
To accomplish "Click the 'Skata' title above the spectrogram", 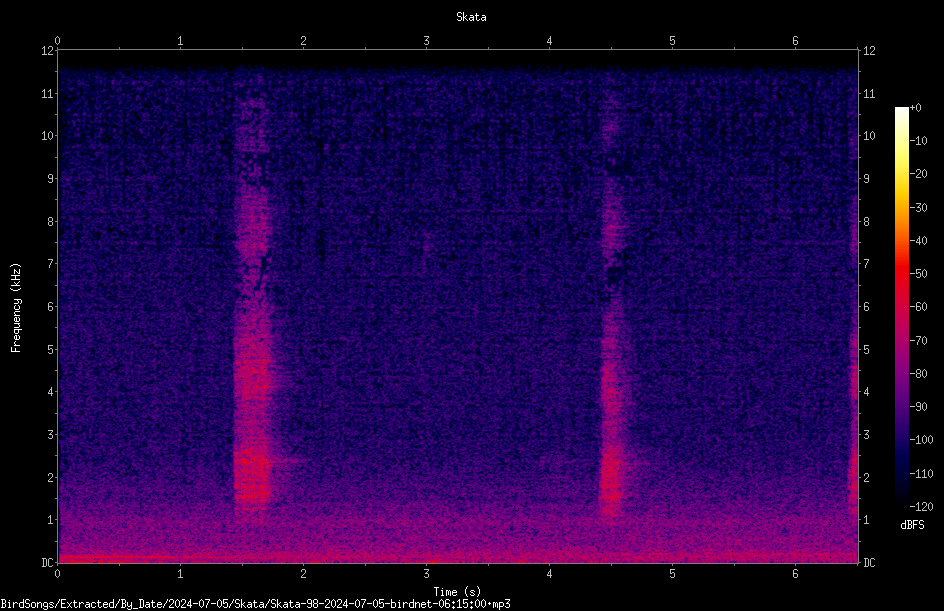I will [x=471, y=17].
